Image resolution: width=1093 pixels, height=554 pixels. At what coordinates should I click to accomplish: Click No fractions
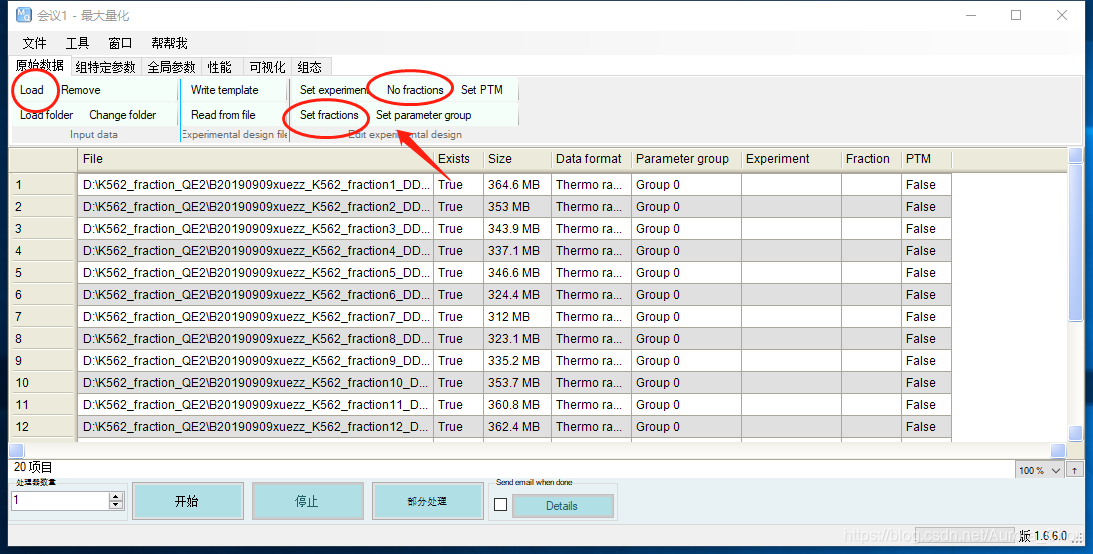[415, 90]
